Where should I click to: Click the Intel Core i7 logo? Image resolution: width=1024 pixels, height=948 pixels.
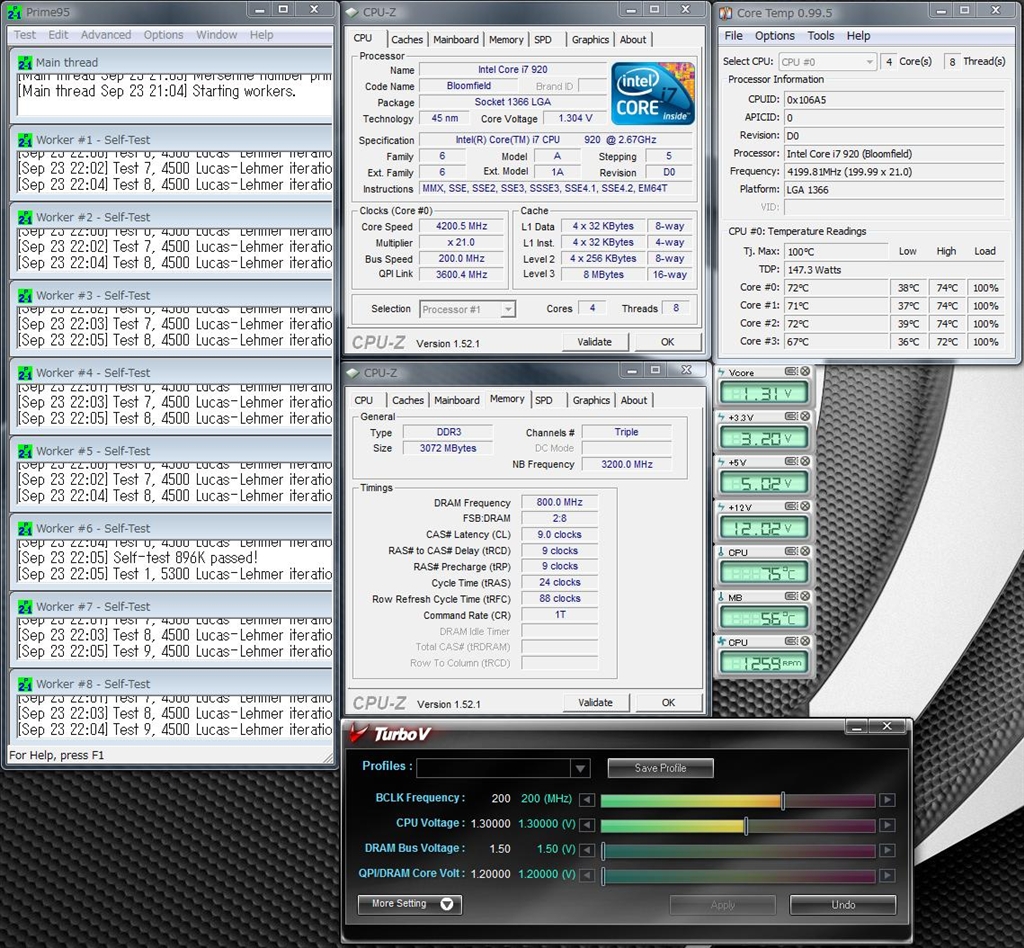pyautogui.click(x=654, y=92)
